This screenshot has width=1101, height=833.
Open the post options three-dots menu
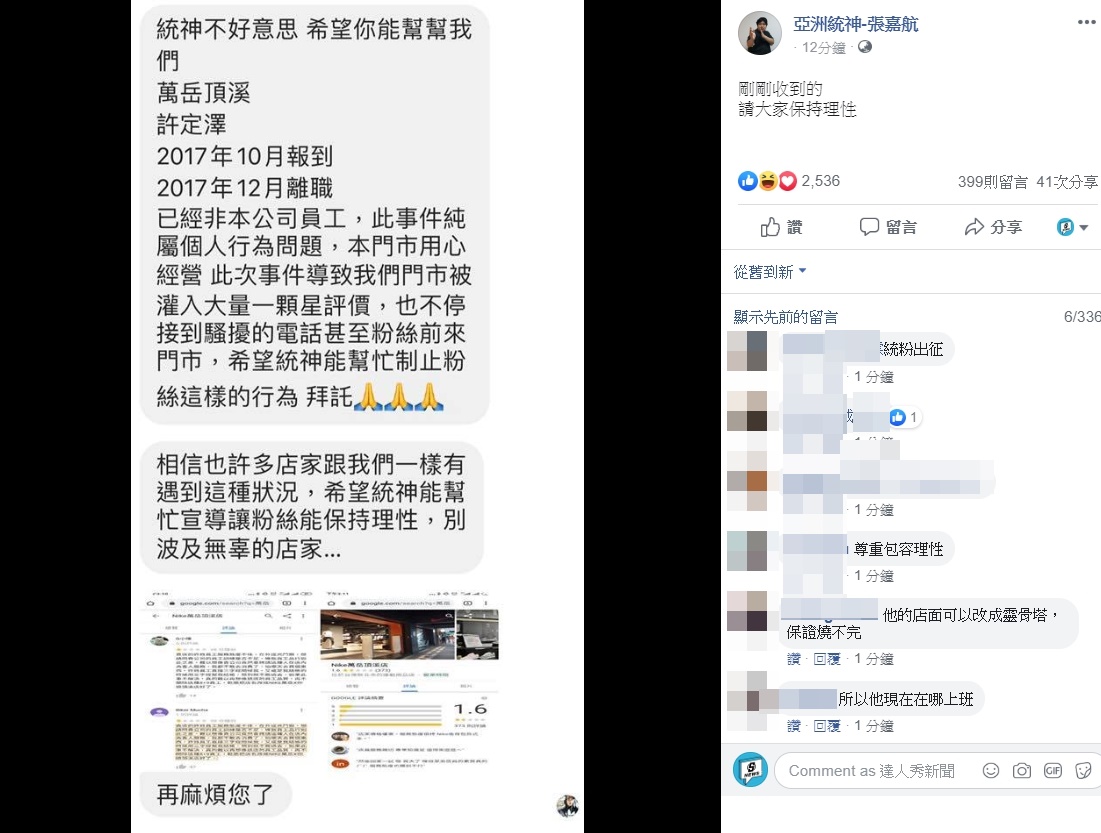[1086, 22]
